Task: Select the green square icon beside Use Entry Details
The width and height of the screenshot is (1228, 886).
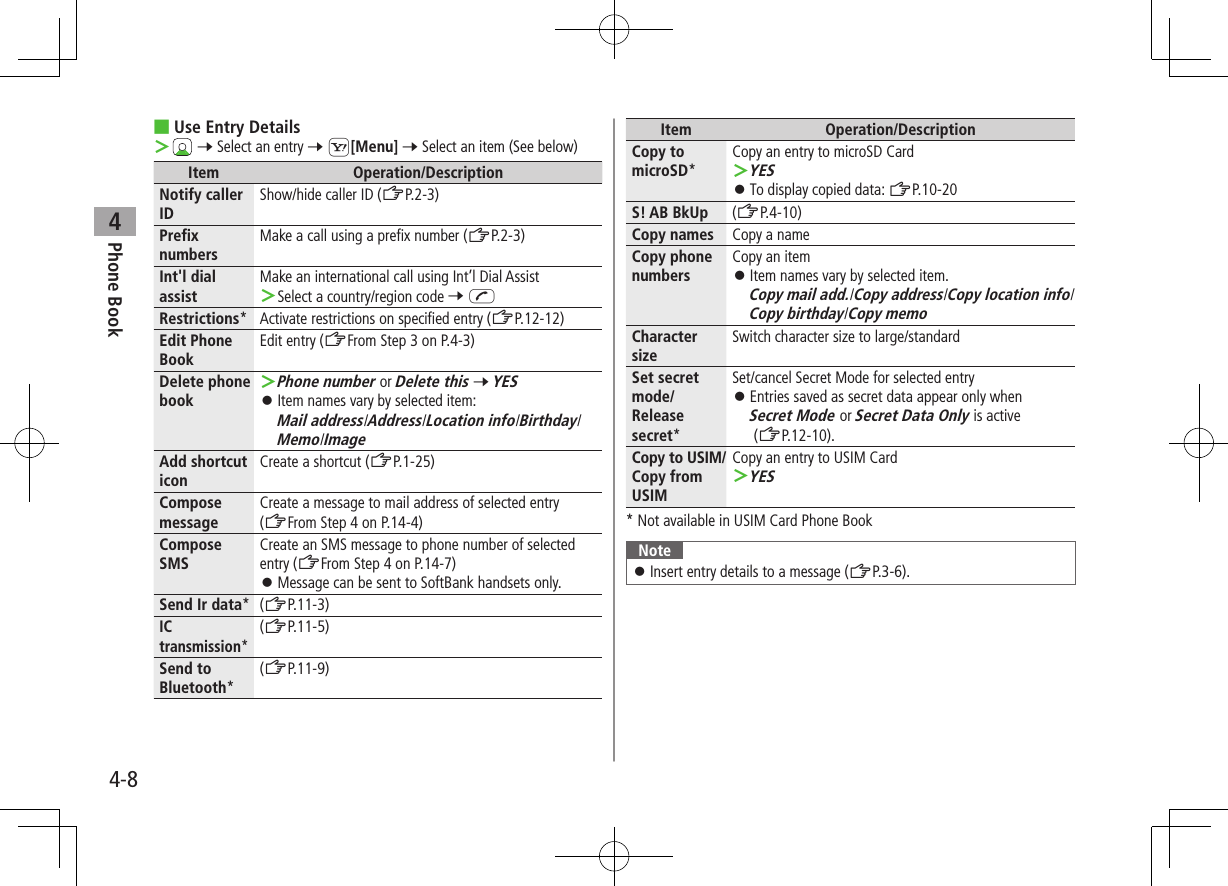Action: (x=160, y=125)
